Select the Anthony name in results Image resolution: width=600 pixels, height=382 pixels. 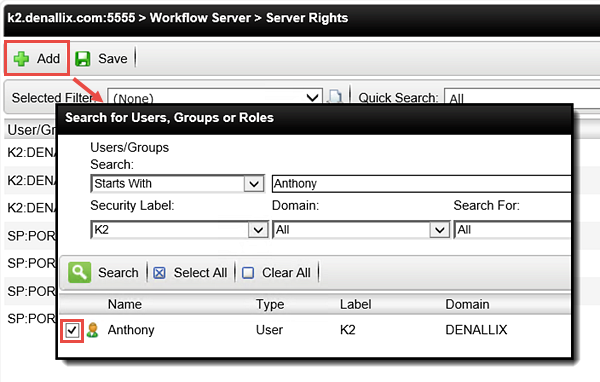click(131, 330)
